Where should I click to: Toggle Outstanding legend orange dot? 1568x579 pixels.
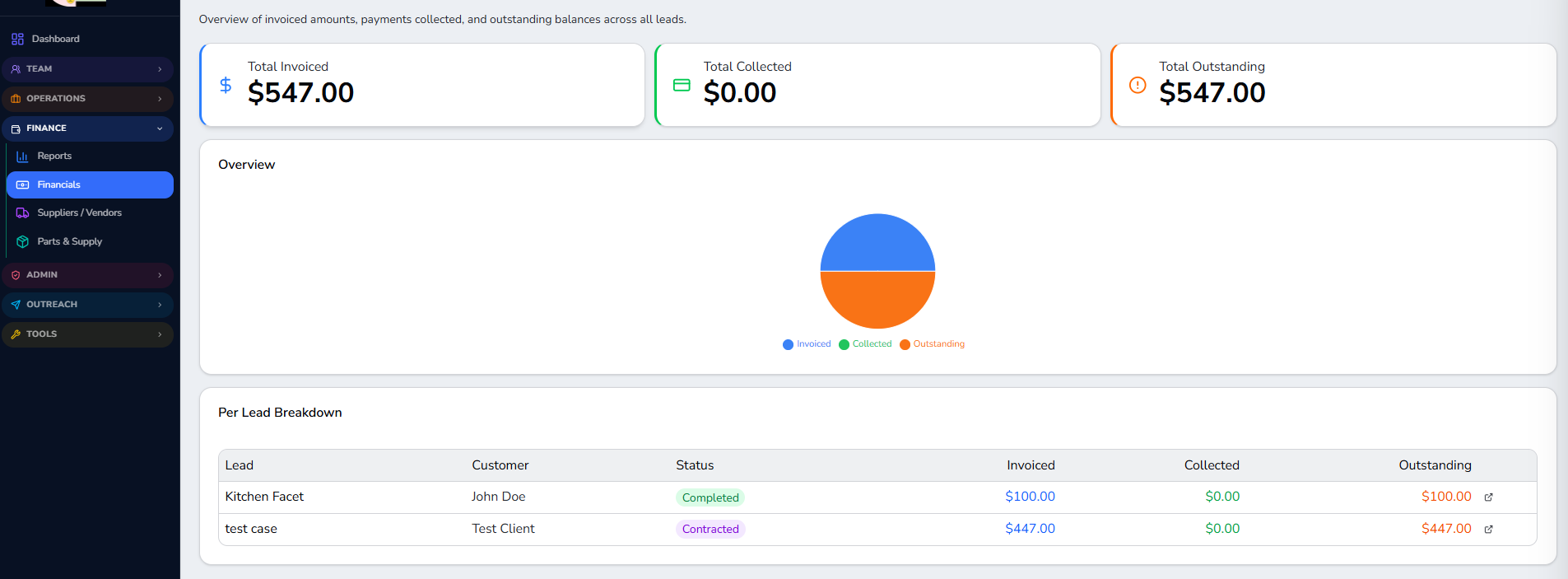point(905,344)
